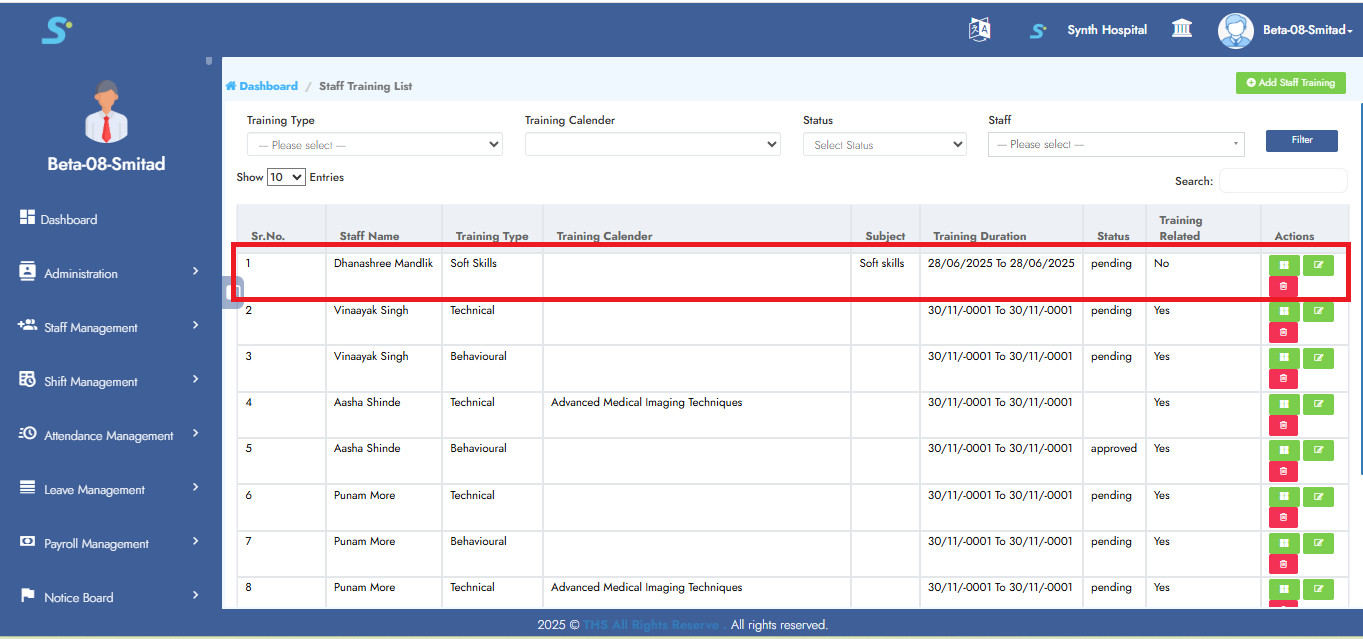Viewport: 1363px width, 639px height.
Task: Delete the approved Aasha Shinde Behavioural row
Action: pos(1283,472)
